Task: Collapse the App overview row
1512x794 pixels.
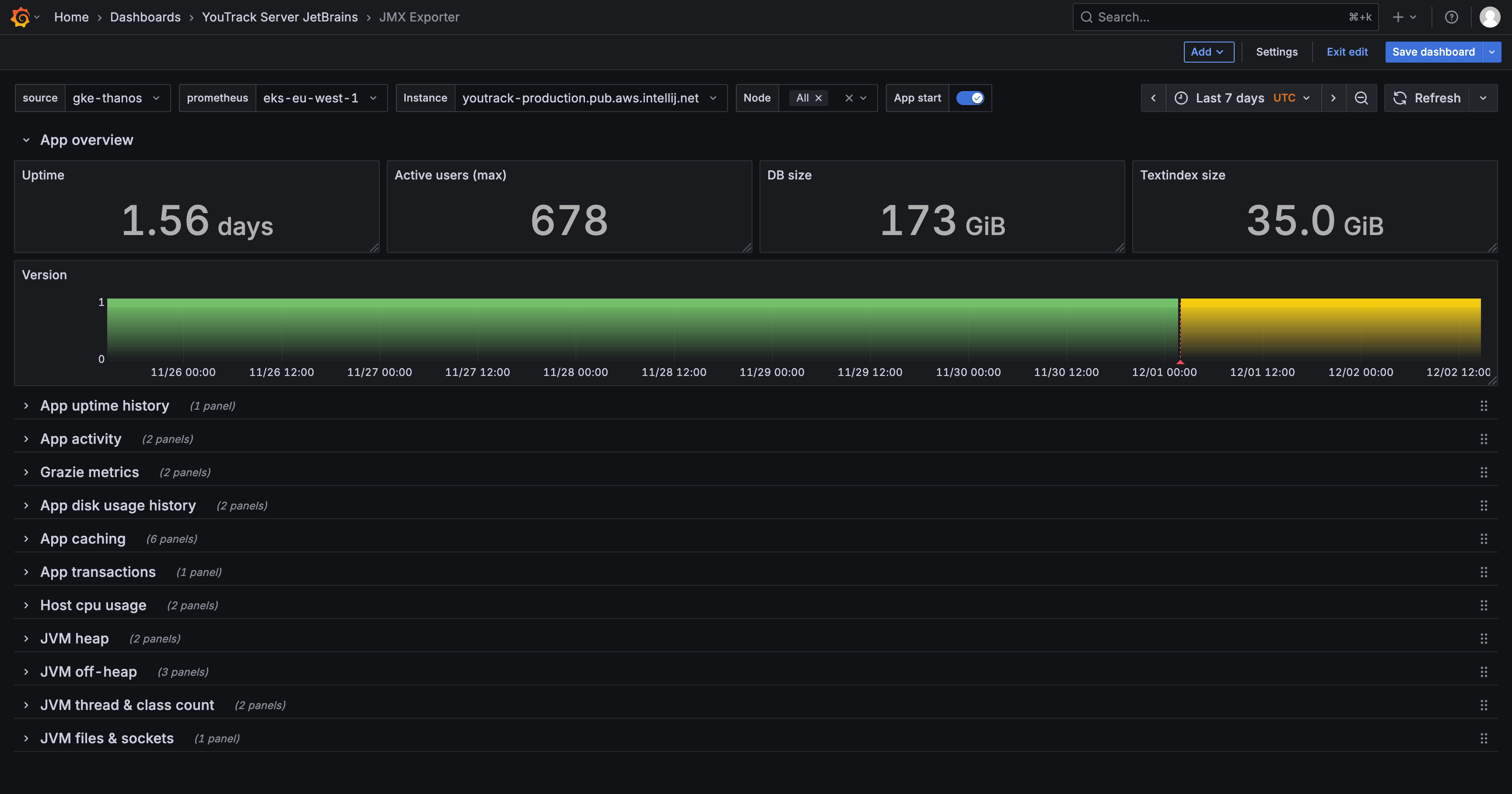Action: pos(26,140)
